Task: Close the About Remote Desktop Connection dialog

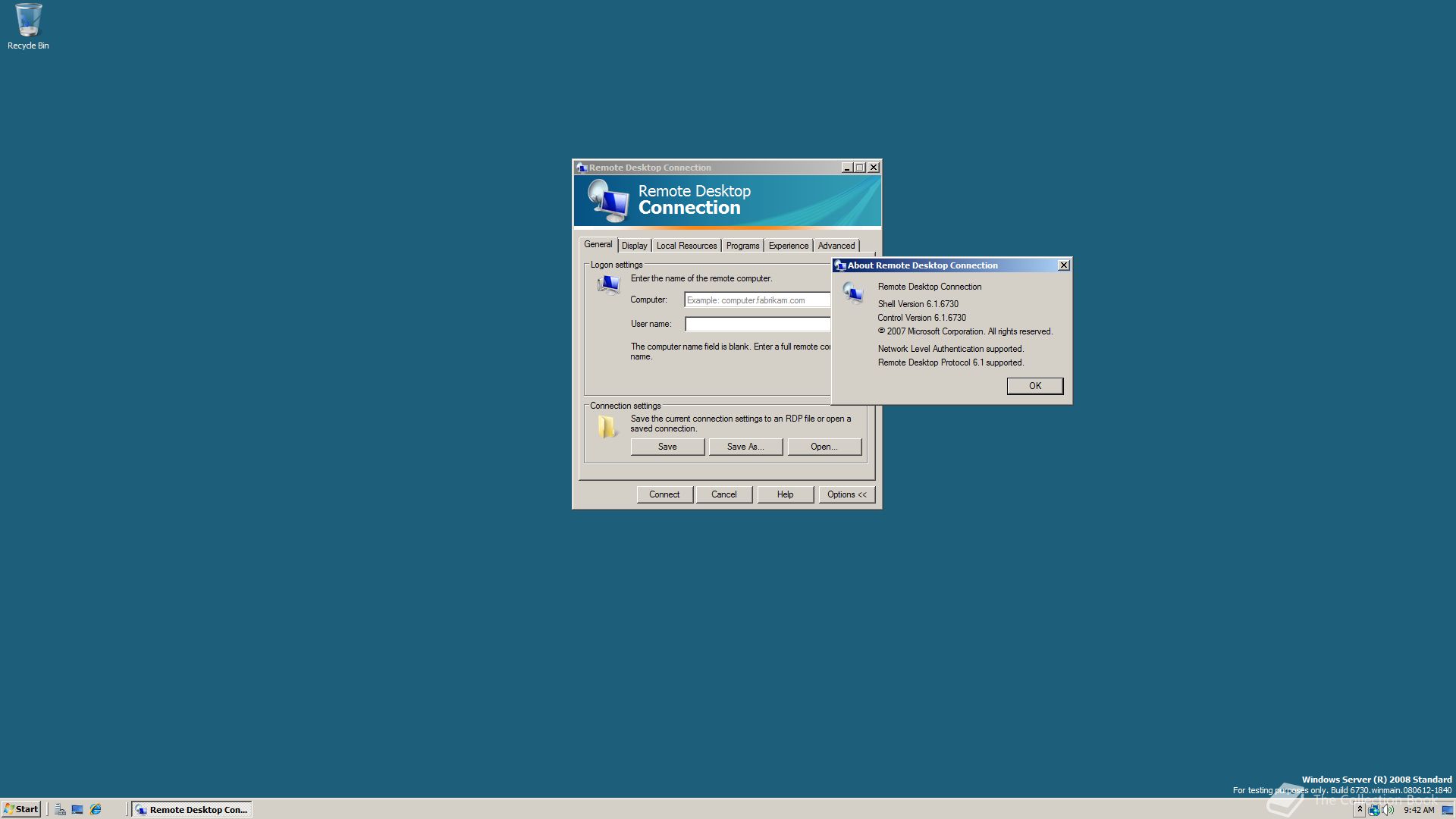Action: (x=1064, y=265)
